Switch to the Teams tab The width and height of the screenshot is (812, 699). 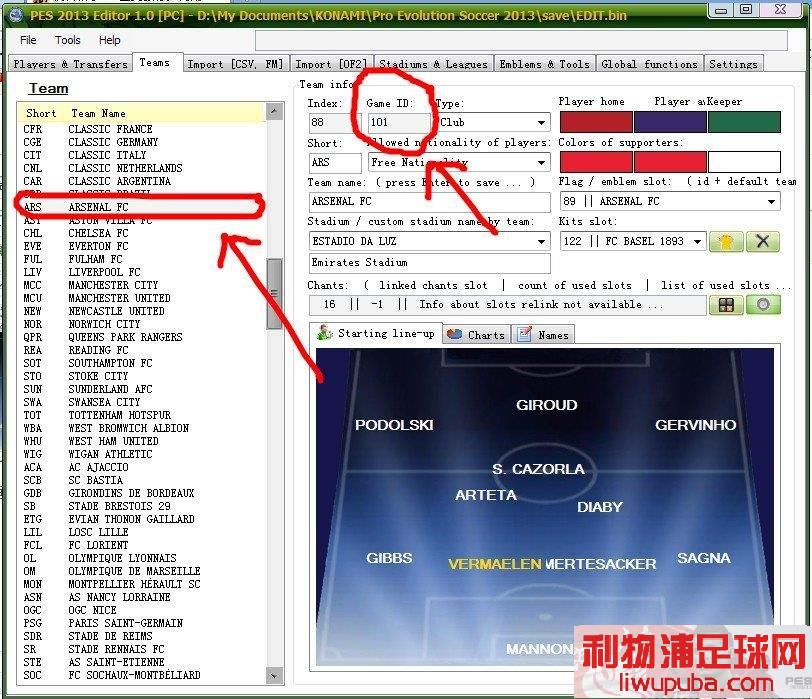click(x=155, y=62)
